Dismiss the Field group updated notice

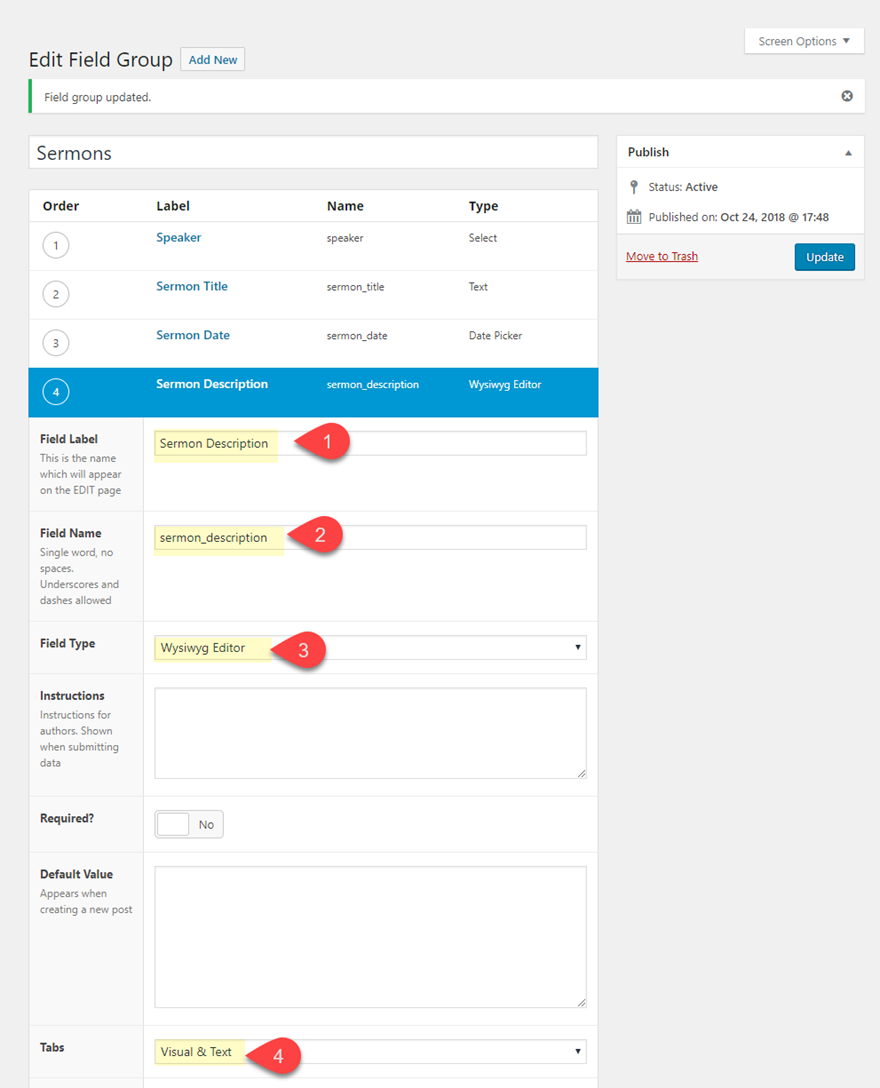(x=847, y=96)
